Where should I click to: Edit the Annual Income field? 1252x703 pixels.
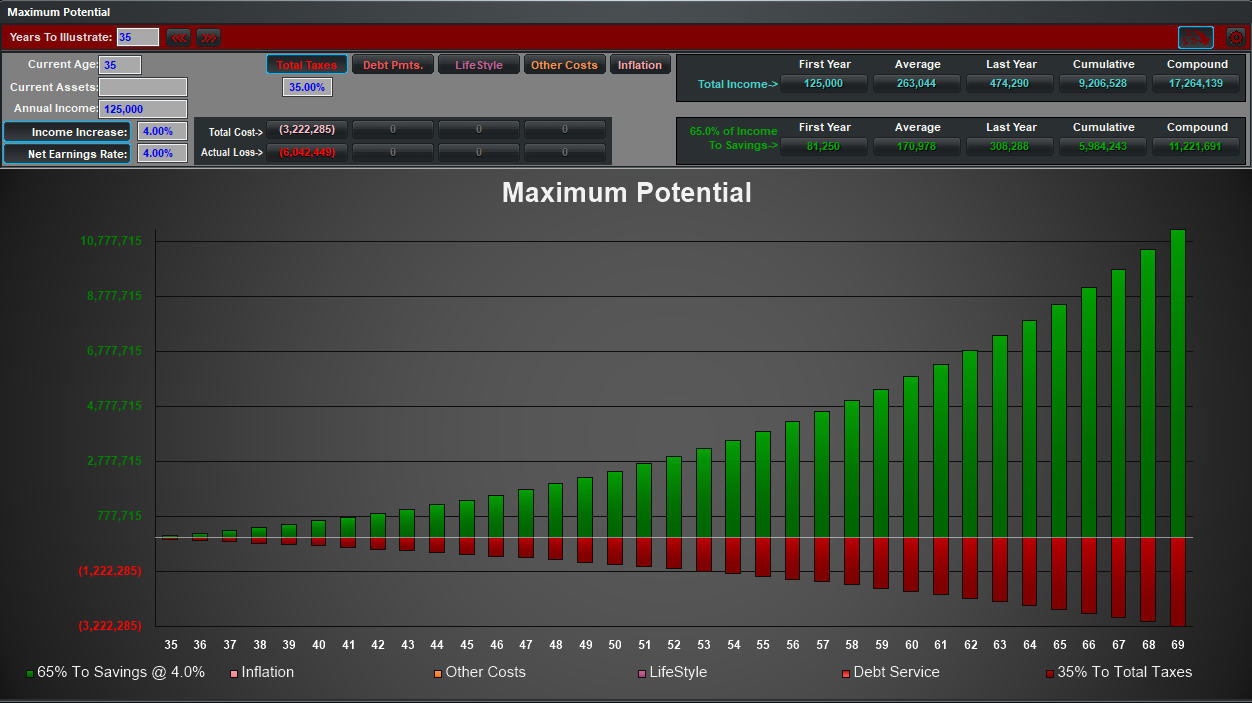click(143, 109)
